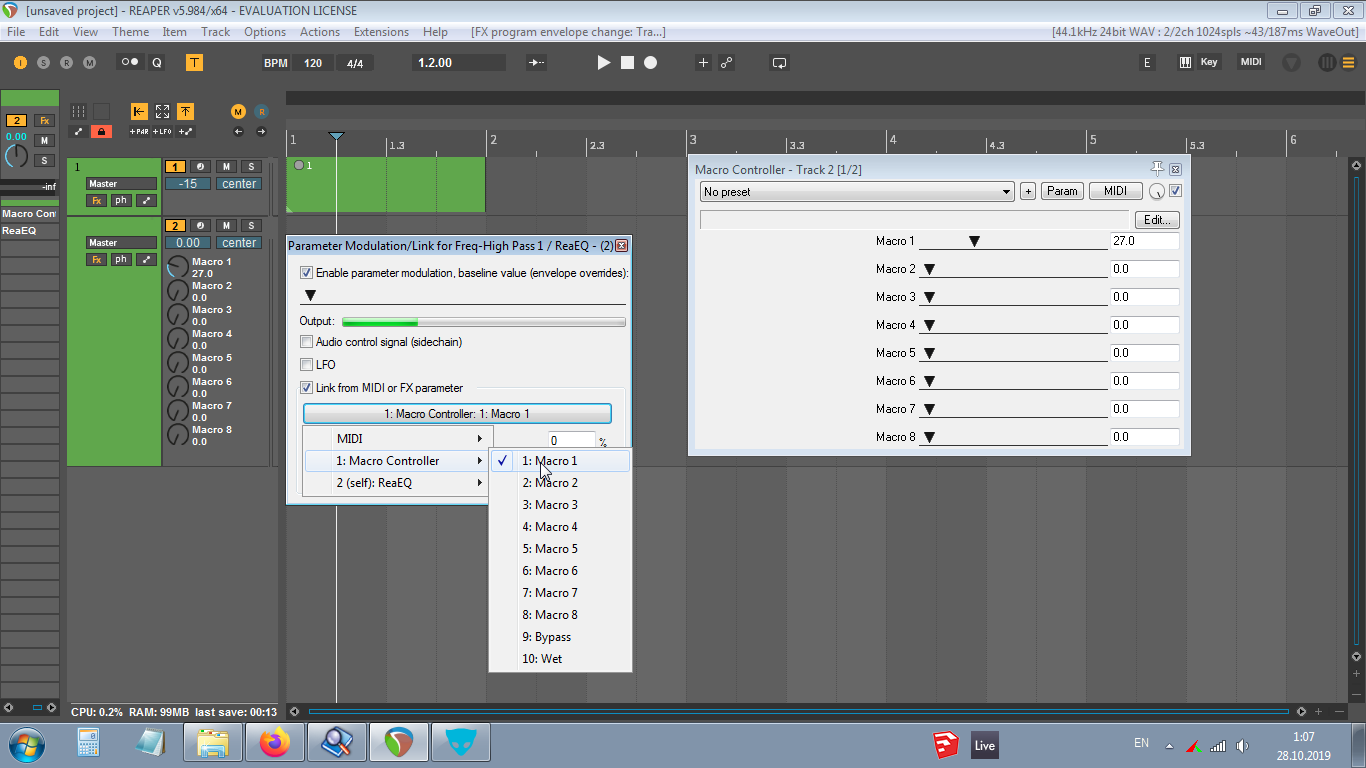The image size is (1366, 768).
Task: Click the orange T button in the toolbar
Action: 194,62
